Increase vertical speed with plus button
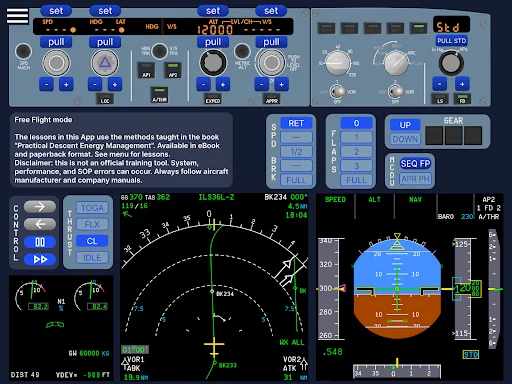The image size is (512, 384). [x=281, y=84]
